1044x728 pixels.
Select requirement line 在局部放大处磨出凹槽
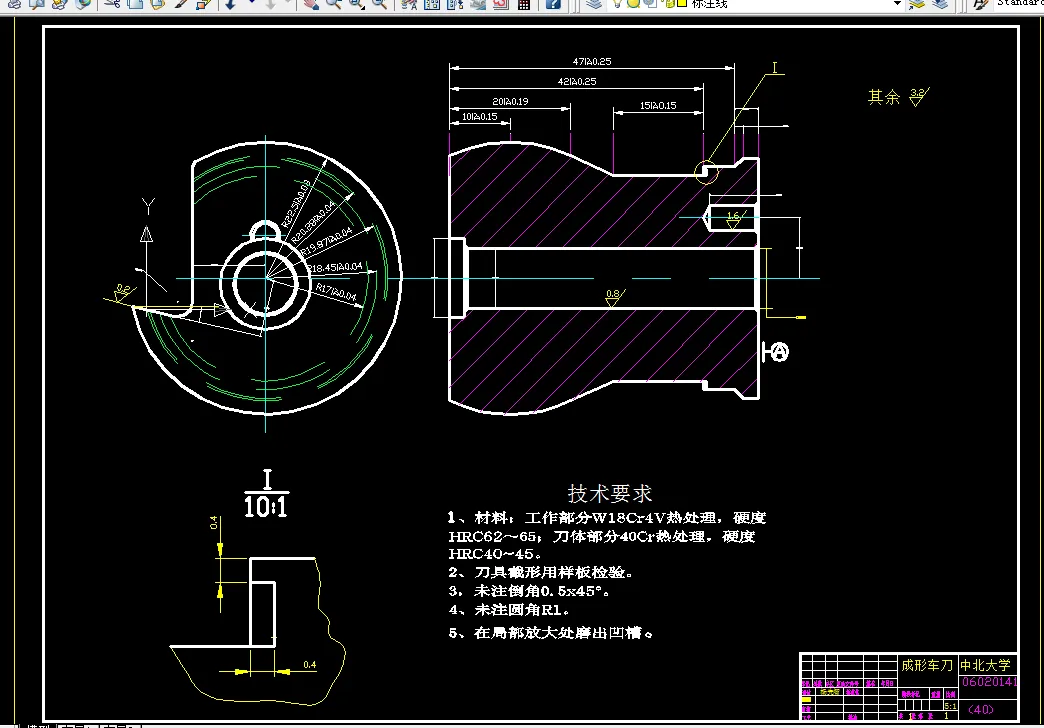(x=551, y=633)
